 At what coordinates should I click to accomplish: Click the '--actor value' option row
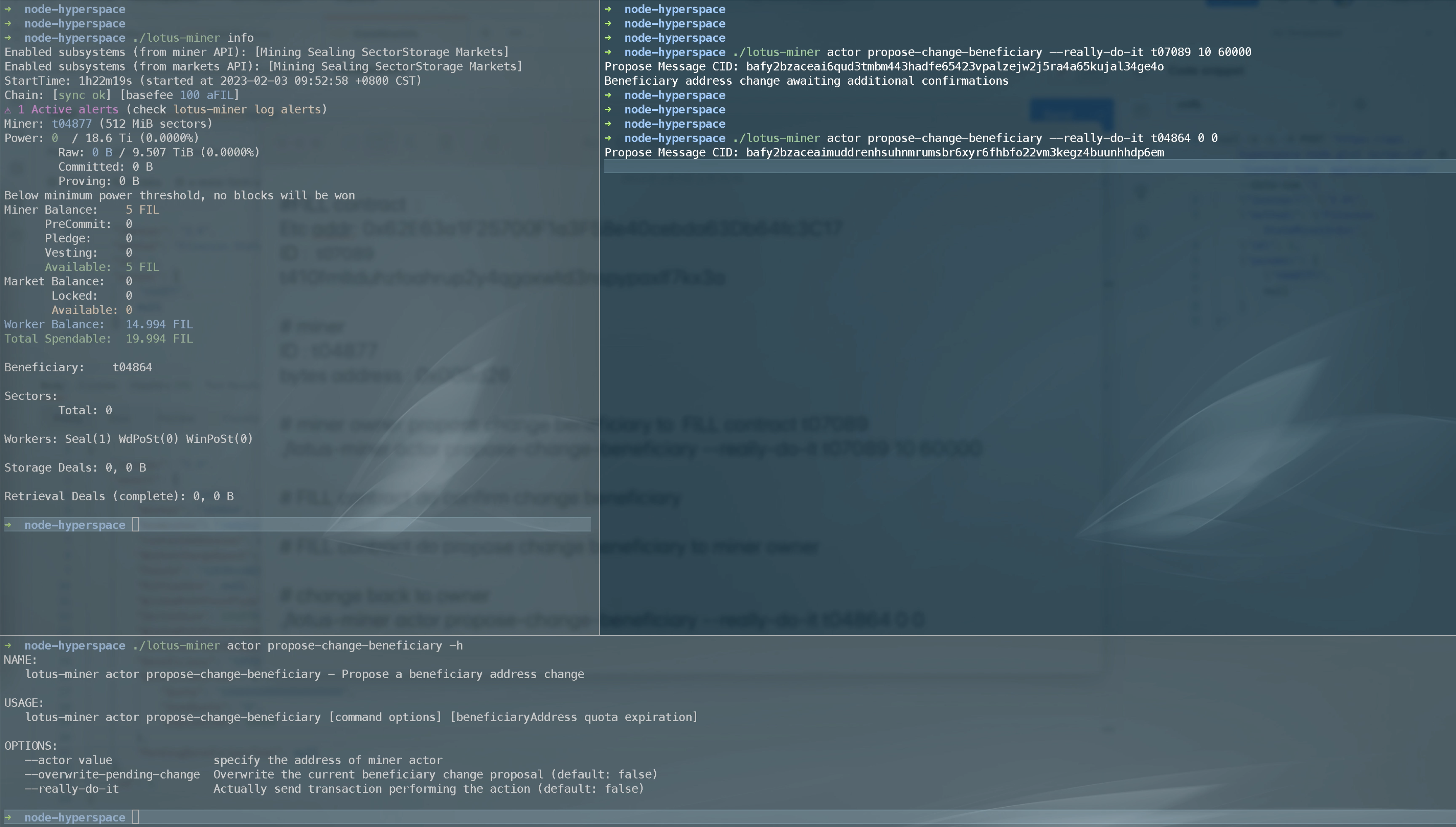(233, 760)
